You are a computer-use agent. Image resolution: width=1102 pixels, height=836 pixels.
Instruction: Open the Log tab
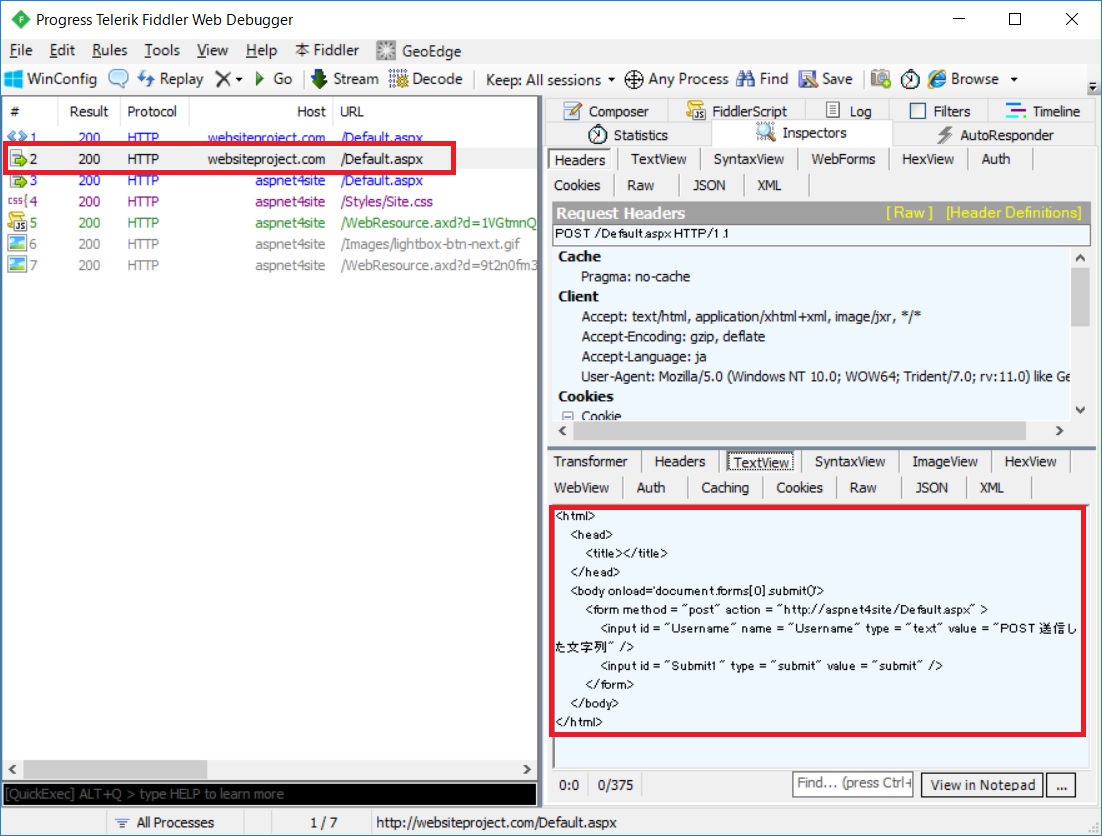point(848,111)
